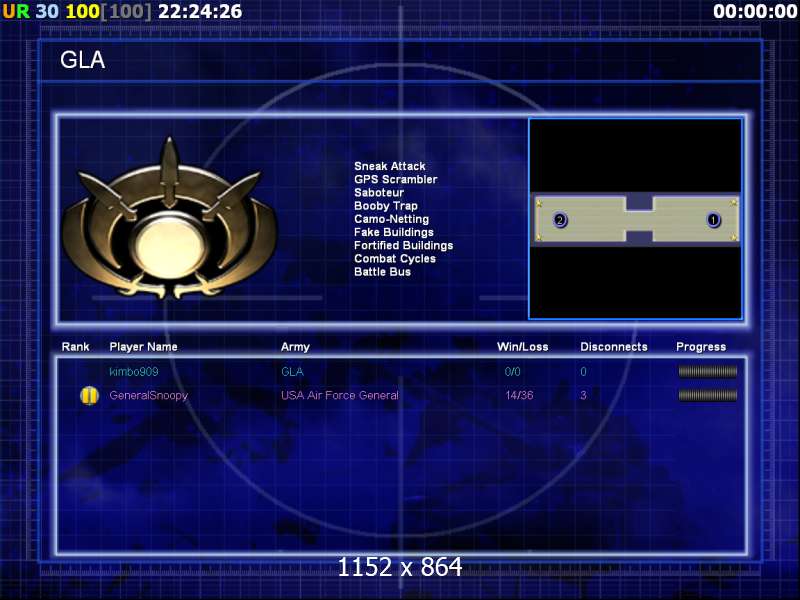
Task: Select player kimbo909
Action: pyautogui.click(x=134, y=372)
